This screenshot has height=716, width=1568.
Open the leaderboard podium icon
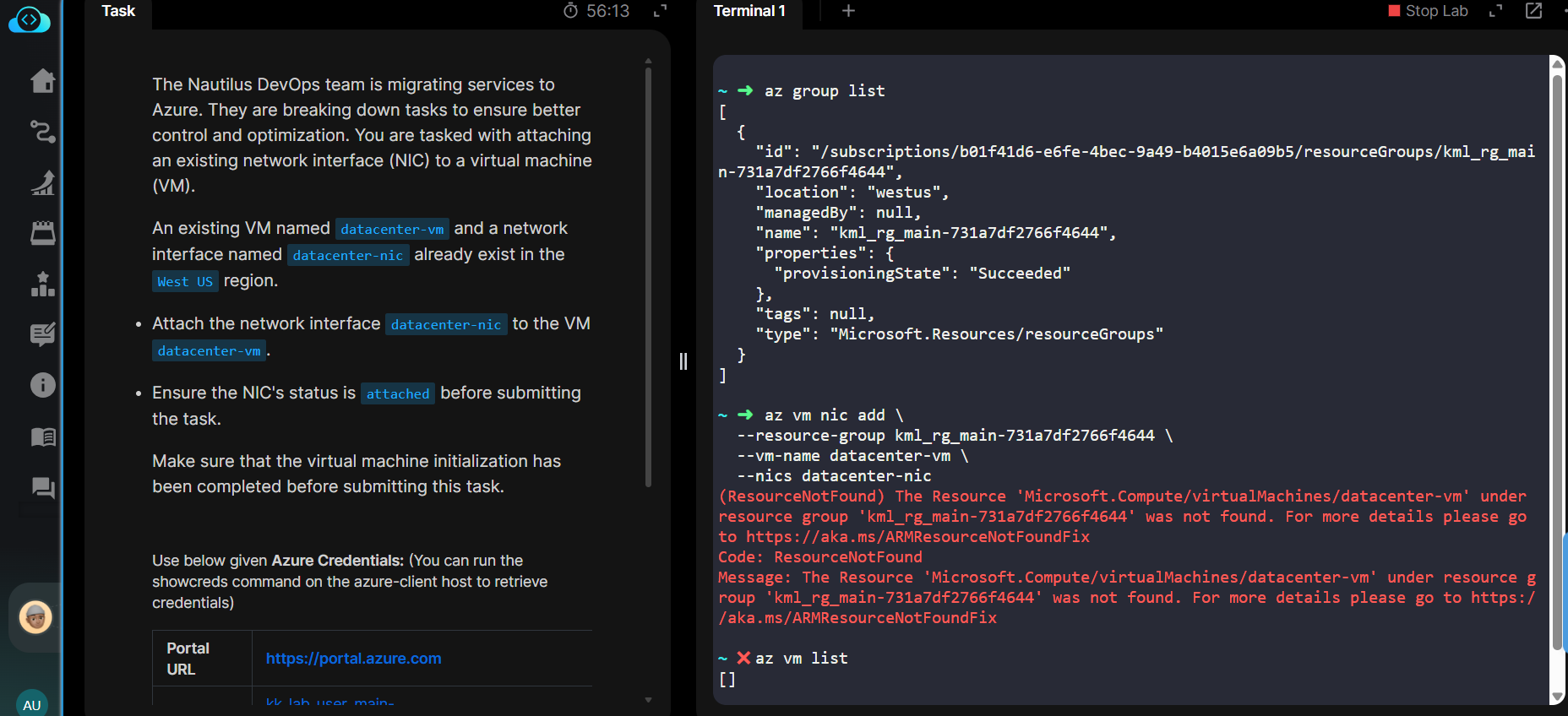(42, 284)
